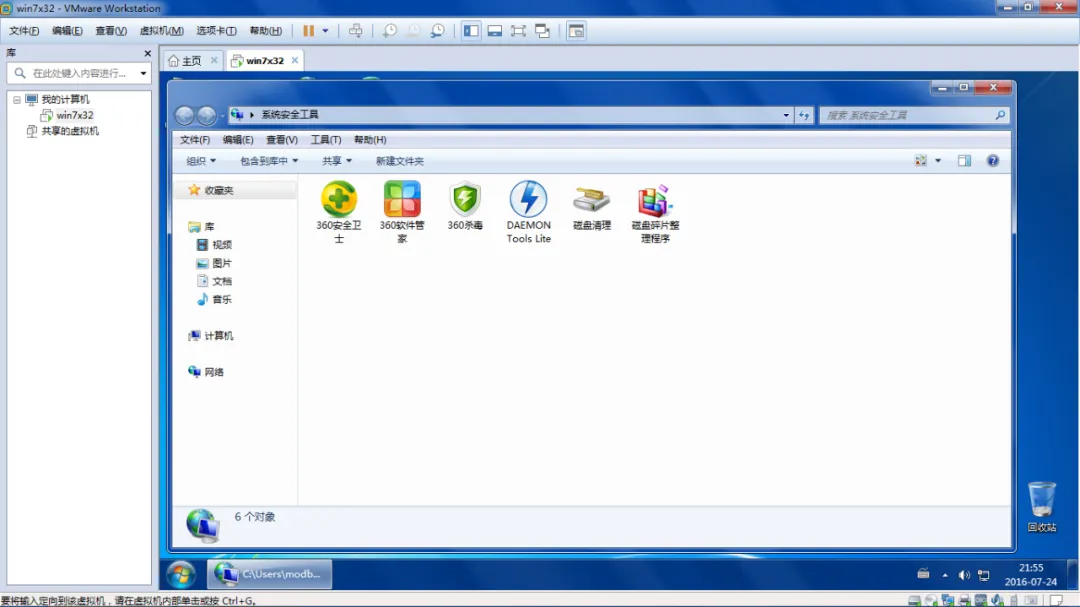
Task: Open the VMware 帮助(H) menu
Action: [265, 30]
